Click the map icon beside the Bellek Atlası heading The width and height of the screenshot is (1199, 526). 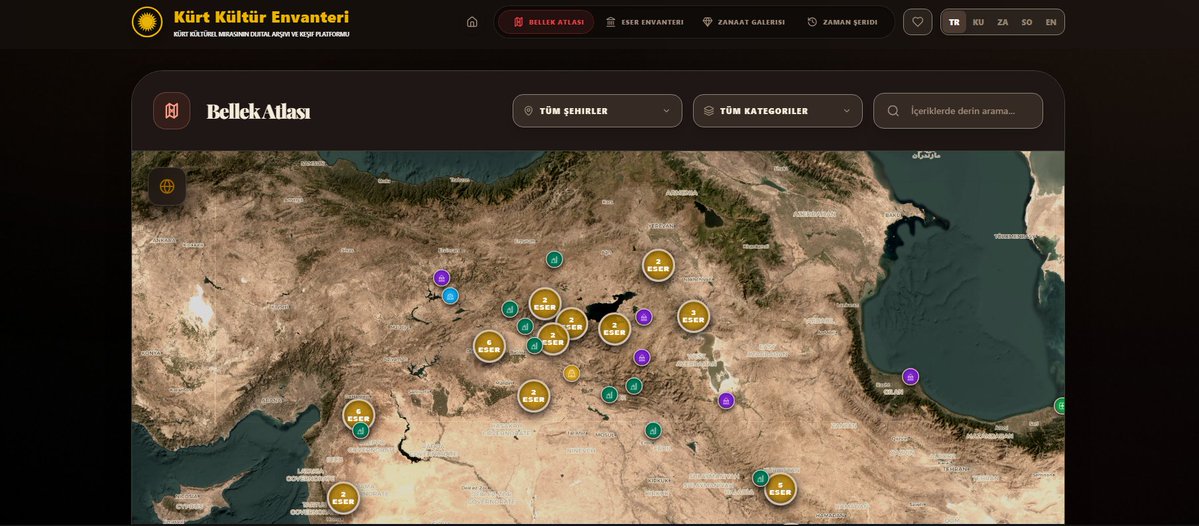(171, 111)
